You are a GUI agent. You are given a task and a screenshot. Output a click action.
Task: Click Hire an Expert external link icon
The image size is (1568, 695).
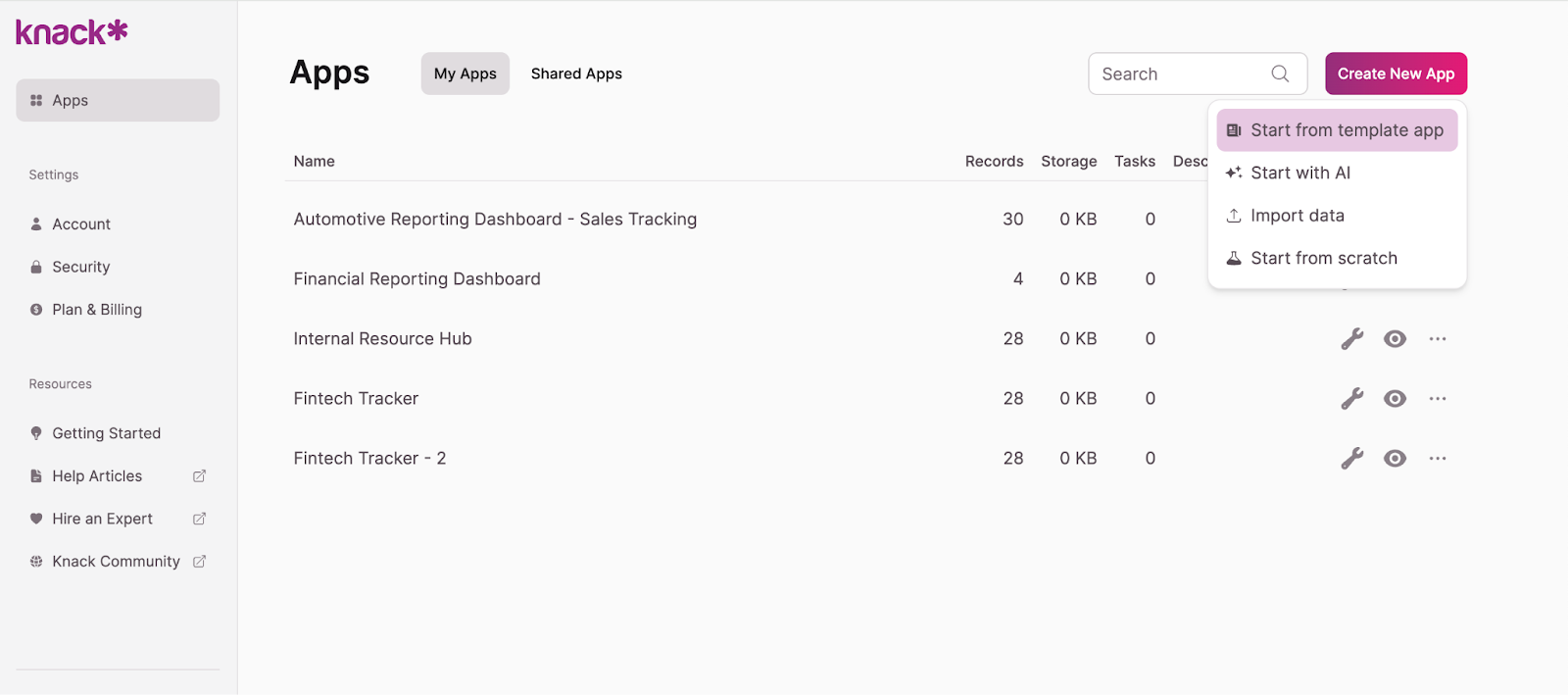(200, 519)
